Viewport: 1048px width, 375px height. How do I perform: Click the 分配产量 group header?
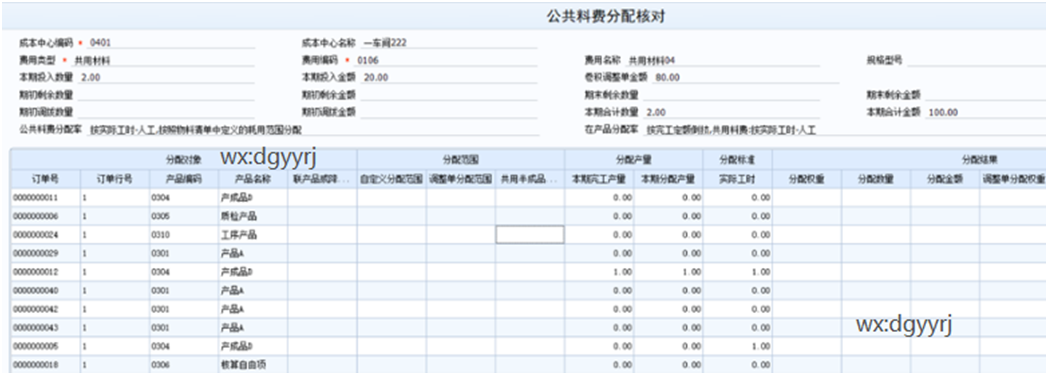(634, 160)
